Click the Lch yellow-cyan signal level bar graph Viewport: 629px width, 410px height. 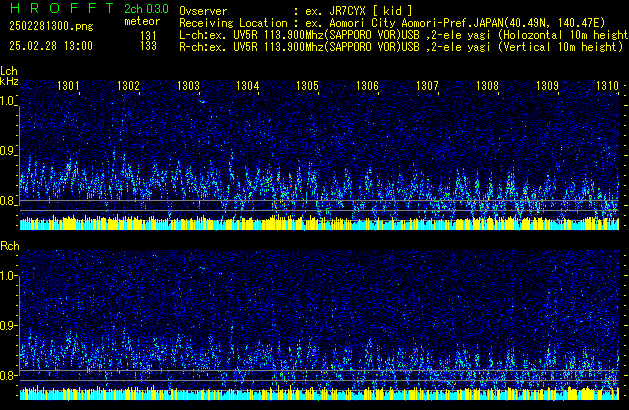[319, 223]
